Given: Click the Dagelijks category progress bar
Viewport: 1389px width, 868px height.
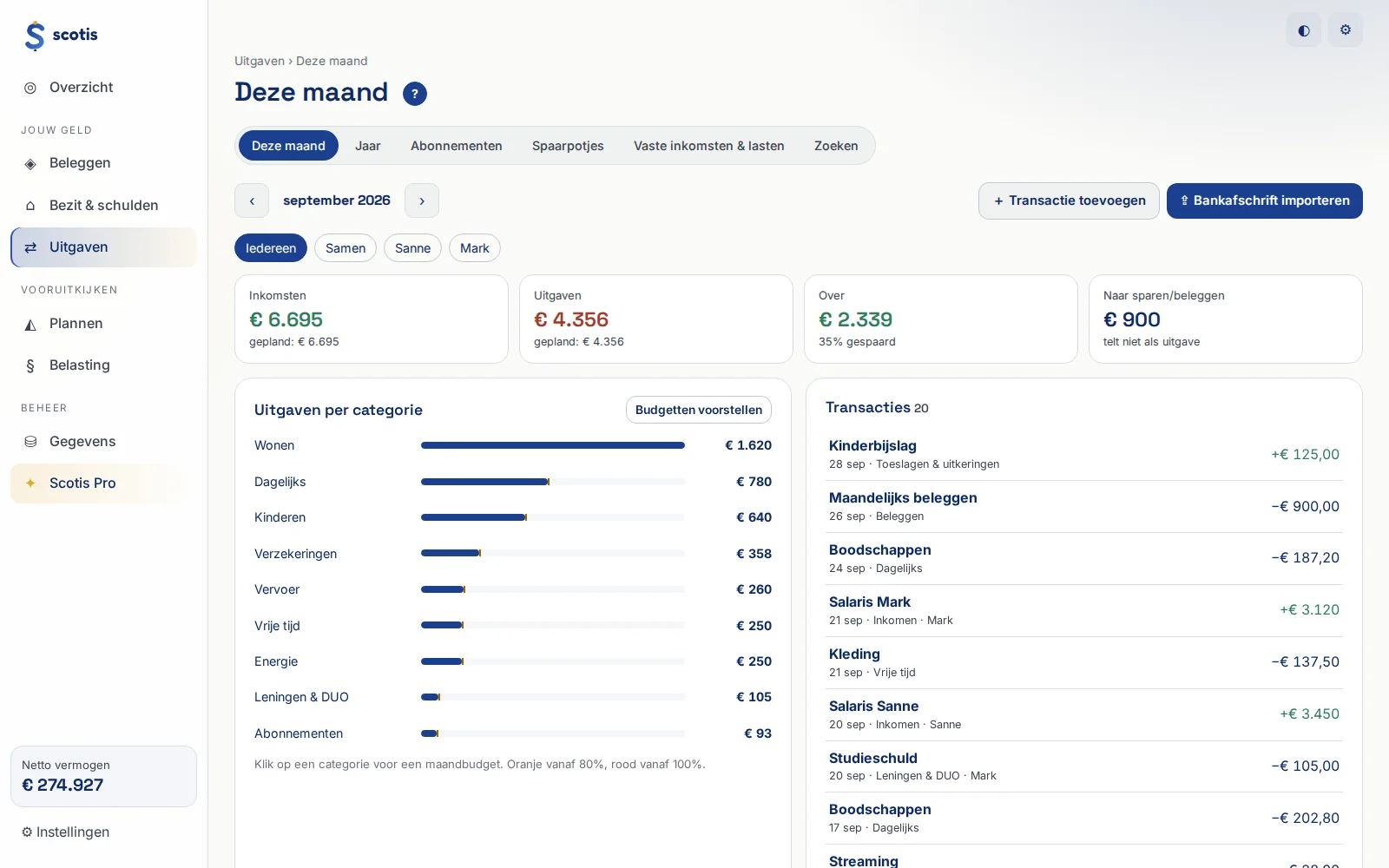Looking at the screenshot, I should pyautogui.click(x=553, y=482).
